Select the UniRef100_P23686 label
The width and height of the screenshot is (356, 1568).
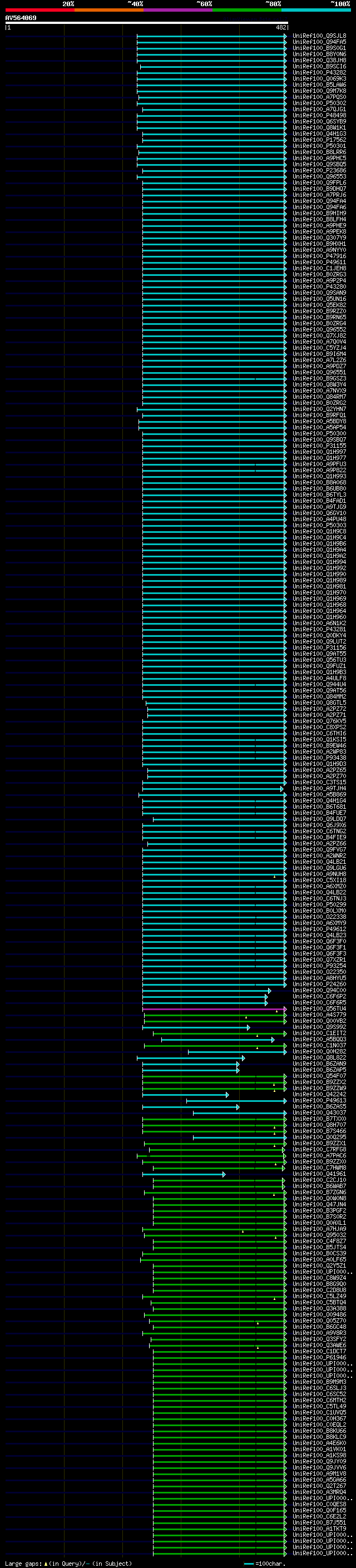tap(319, 170)
